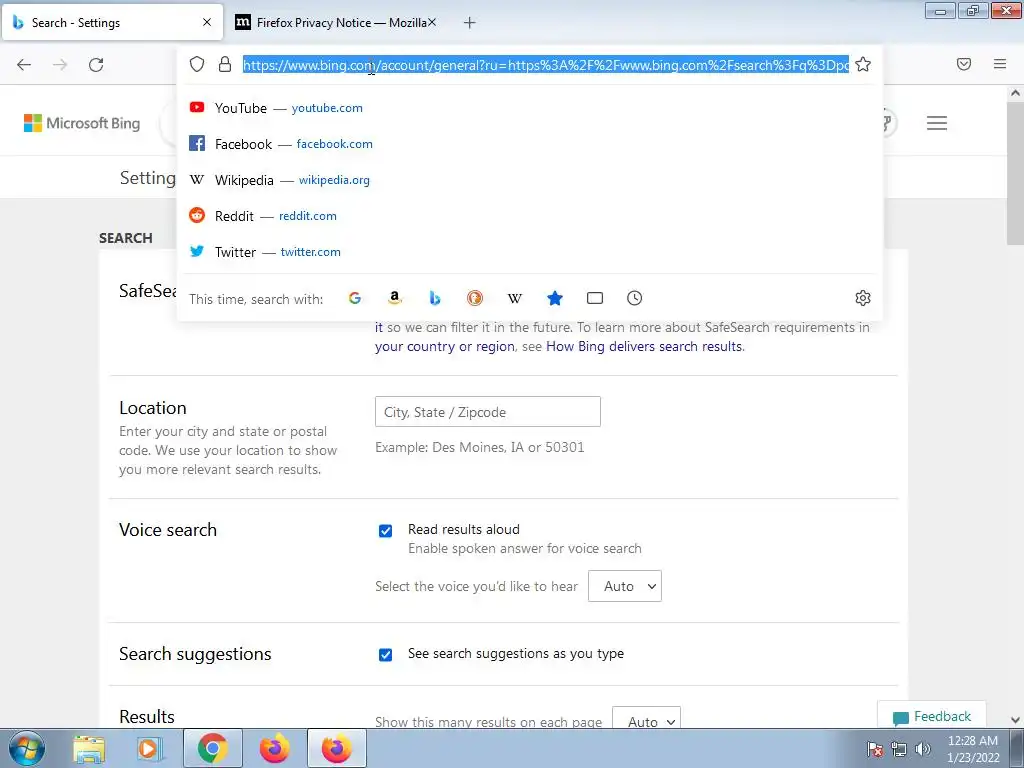Click in the City, State / Zipcode field

click(488, 411)
